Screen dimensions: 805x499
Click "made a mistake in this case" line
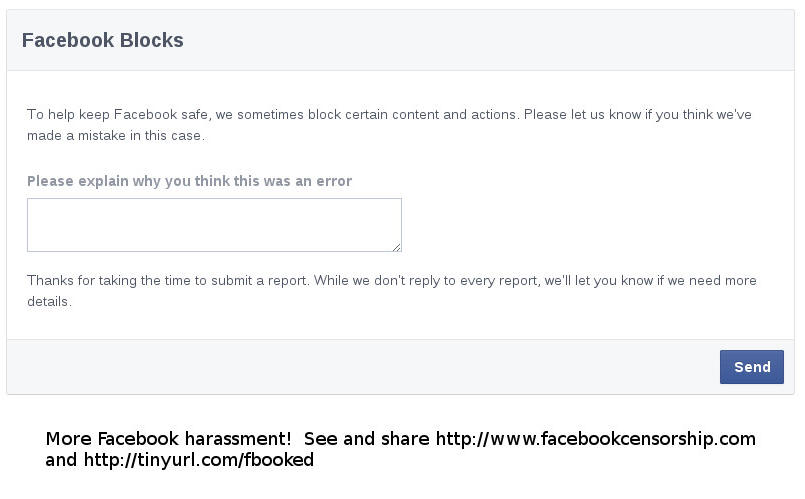click(116, 136)
